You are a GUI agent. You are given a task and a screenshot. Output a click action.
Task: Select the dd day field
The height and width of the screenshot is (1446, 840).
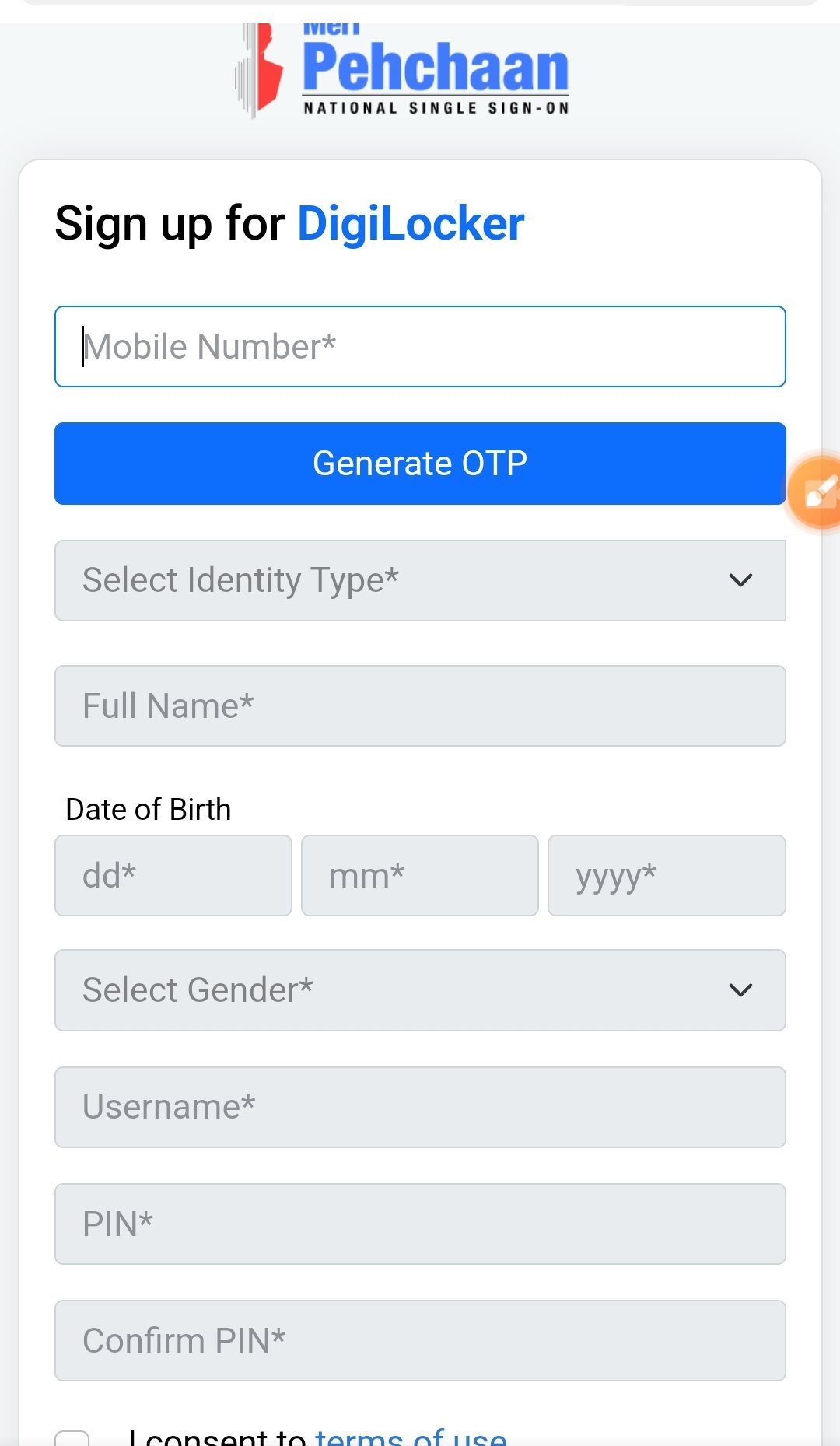(x=173, y=876)
